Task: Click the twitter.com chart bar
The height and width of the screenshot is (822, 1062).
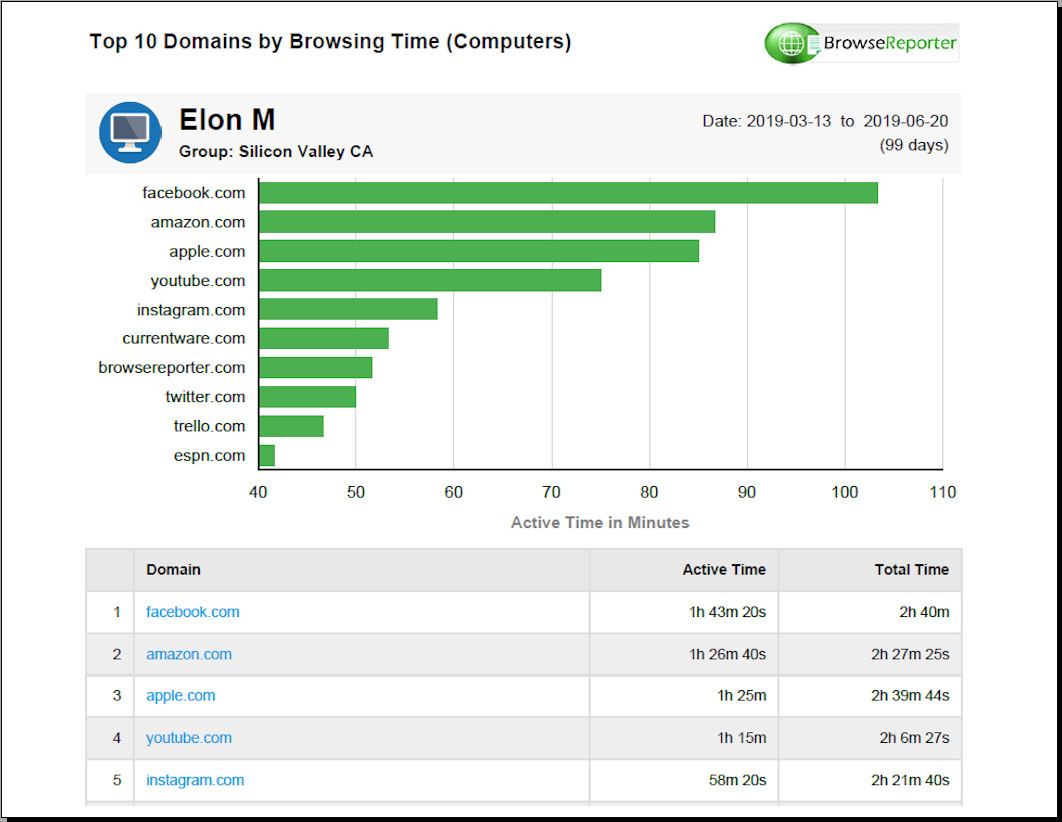Action: pyautogui.click(x=308, y=397)
